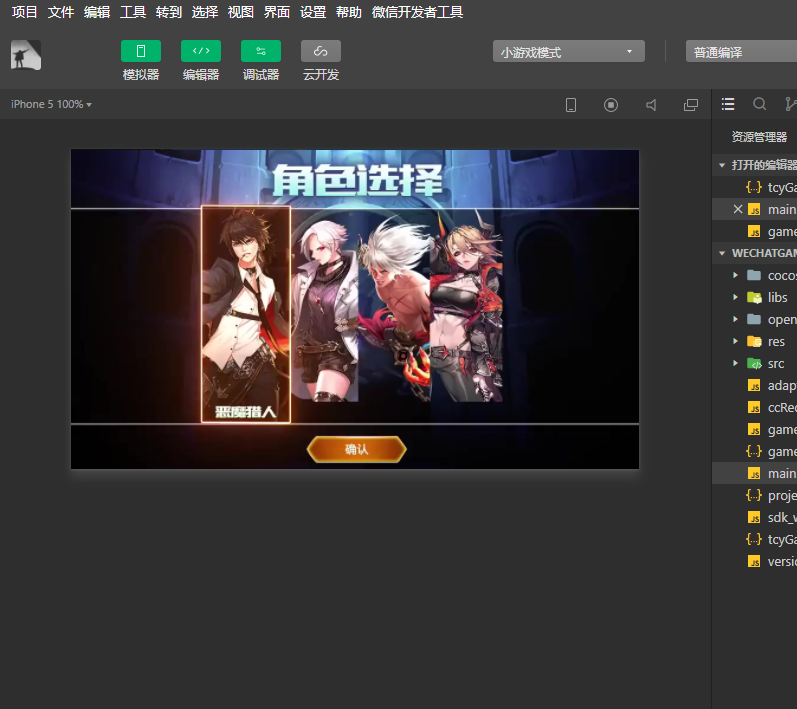Screen dimensions: 797x709
Task: Click the user avatar image
Action: (26, 55)
